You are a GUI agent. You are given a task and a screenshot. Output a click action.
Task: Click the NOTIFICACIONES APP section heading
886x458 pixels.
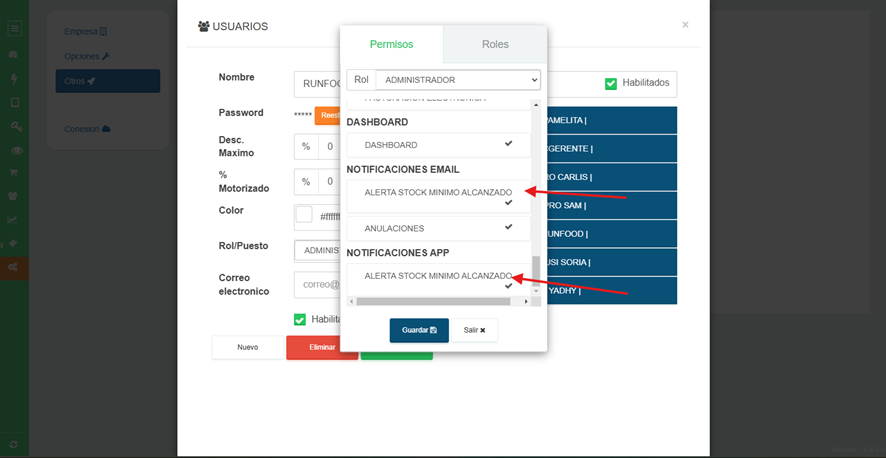pyautogui.click(x=398, y=252)
